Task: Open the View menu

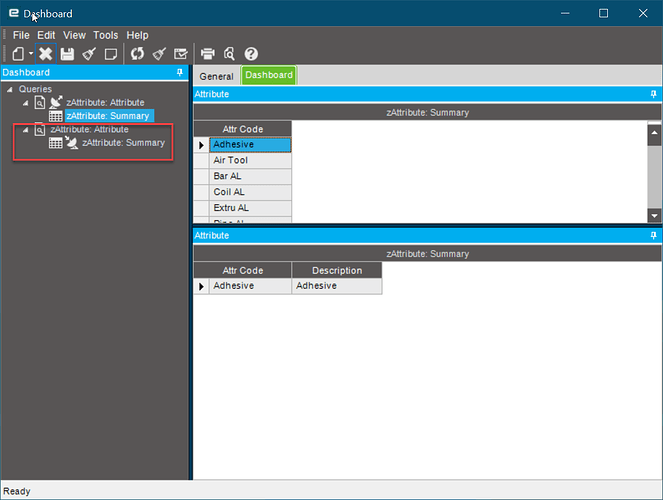Action: (x=74, y=35)
